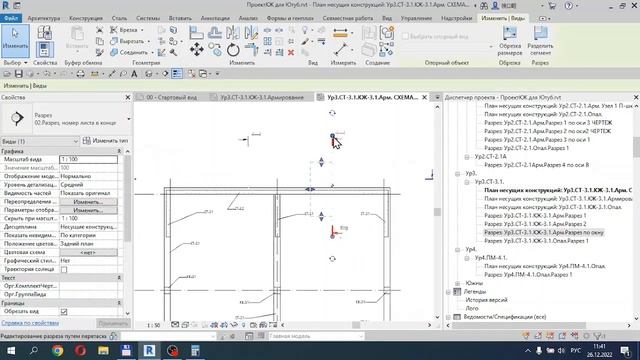Open File Explorer from the taskbar
Viewport: 640px width, 360px height.
[x=103, y=350]
